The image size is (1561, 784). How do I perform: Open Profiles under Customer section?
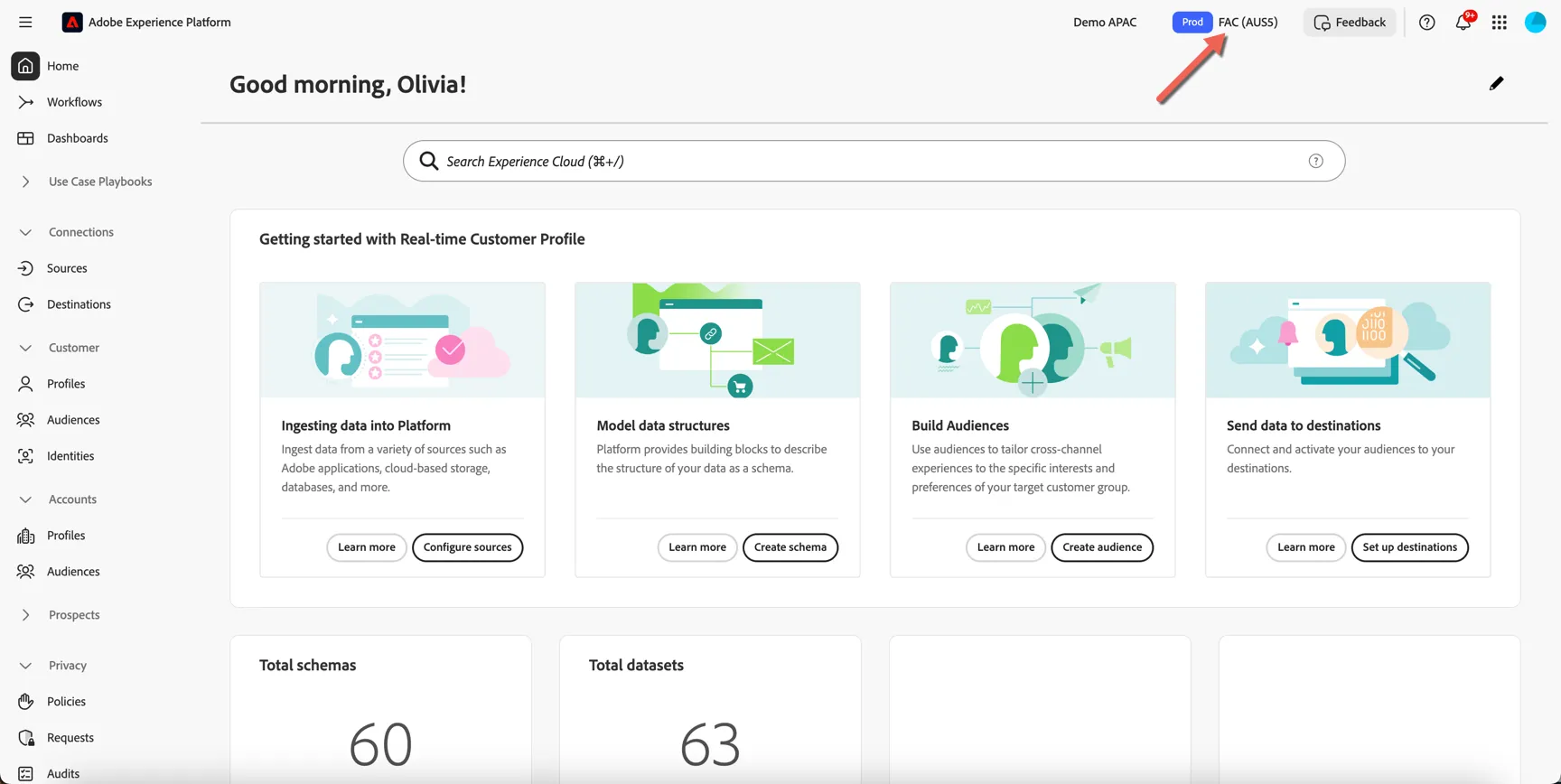(x=66, y=384)
